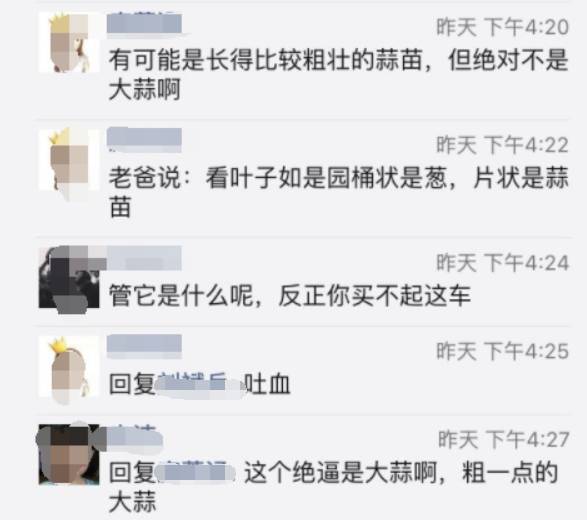587x520 pixels.
Task: Open avatar of the 4:27 commenter
Action: coord(69,454)
